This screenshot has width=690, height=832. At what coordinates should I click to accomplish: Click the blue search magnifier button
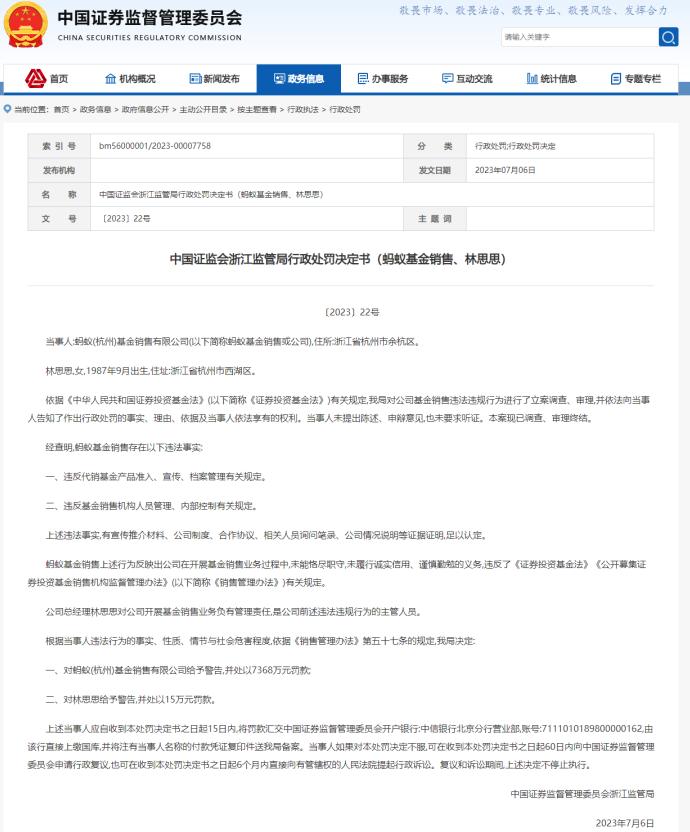[668, 37]
